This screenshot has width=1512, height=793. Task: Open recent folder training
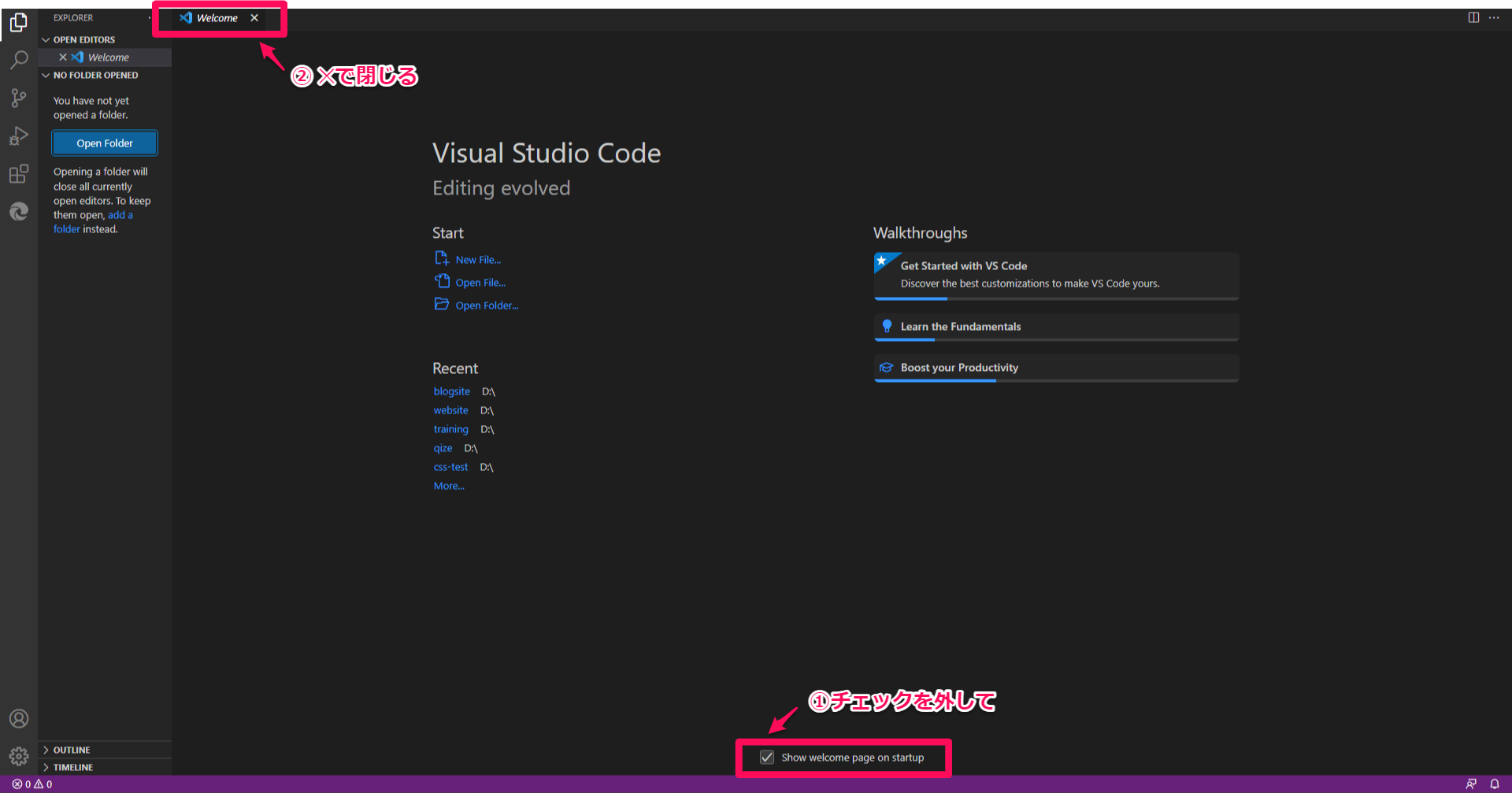(450, 429)
